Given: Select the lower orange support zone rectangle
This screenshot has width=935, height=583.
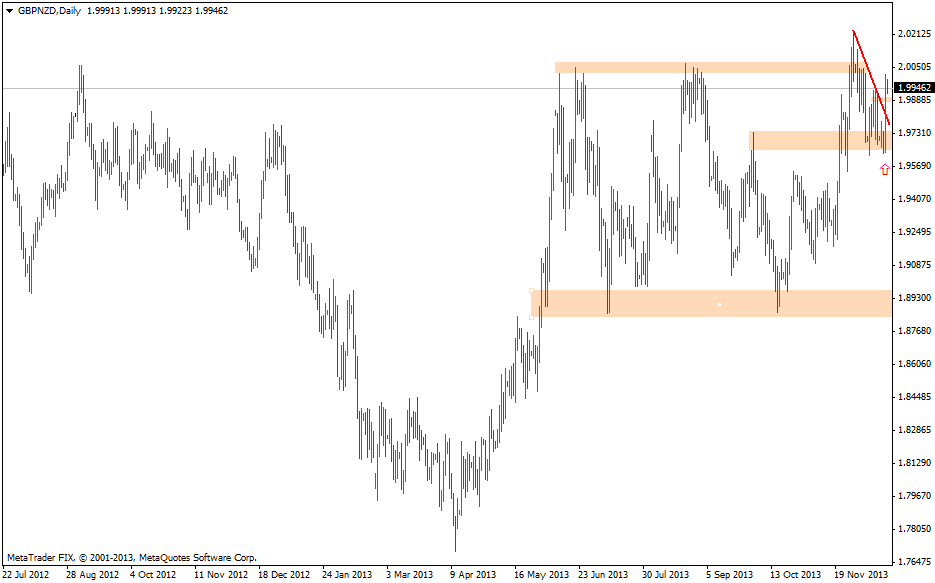Looking at the screenshot, I should pyautogui.click(x=650, y=304).
